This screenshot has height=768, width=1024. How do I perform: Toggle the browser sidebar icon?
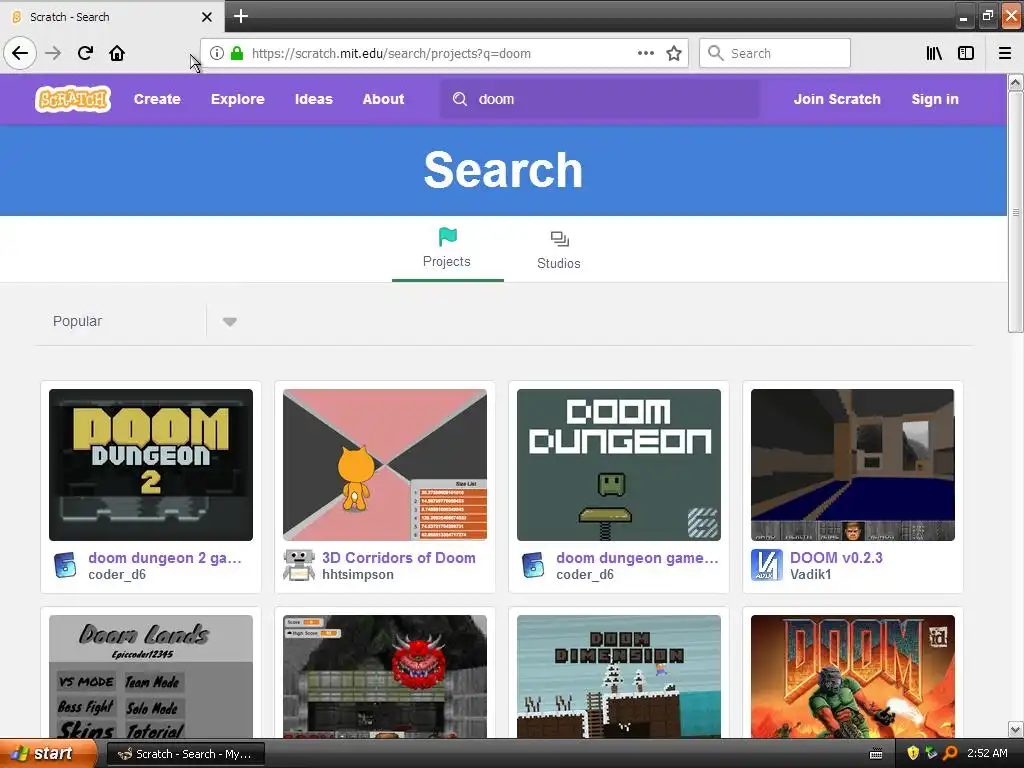pyautogui.click(x=966, y=53)
